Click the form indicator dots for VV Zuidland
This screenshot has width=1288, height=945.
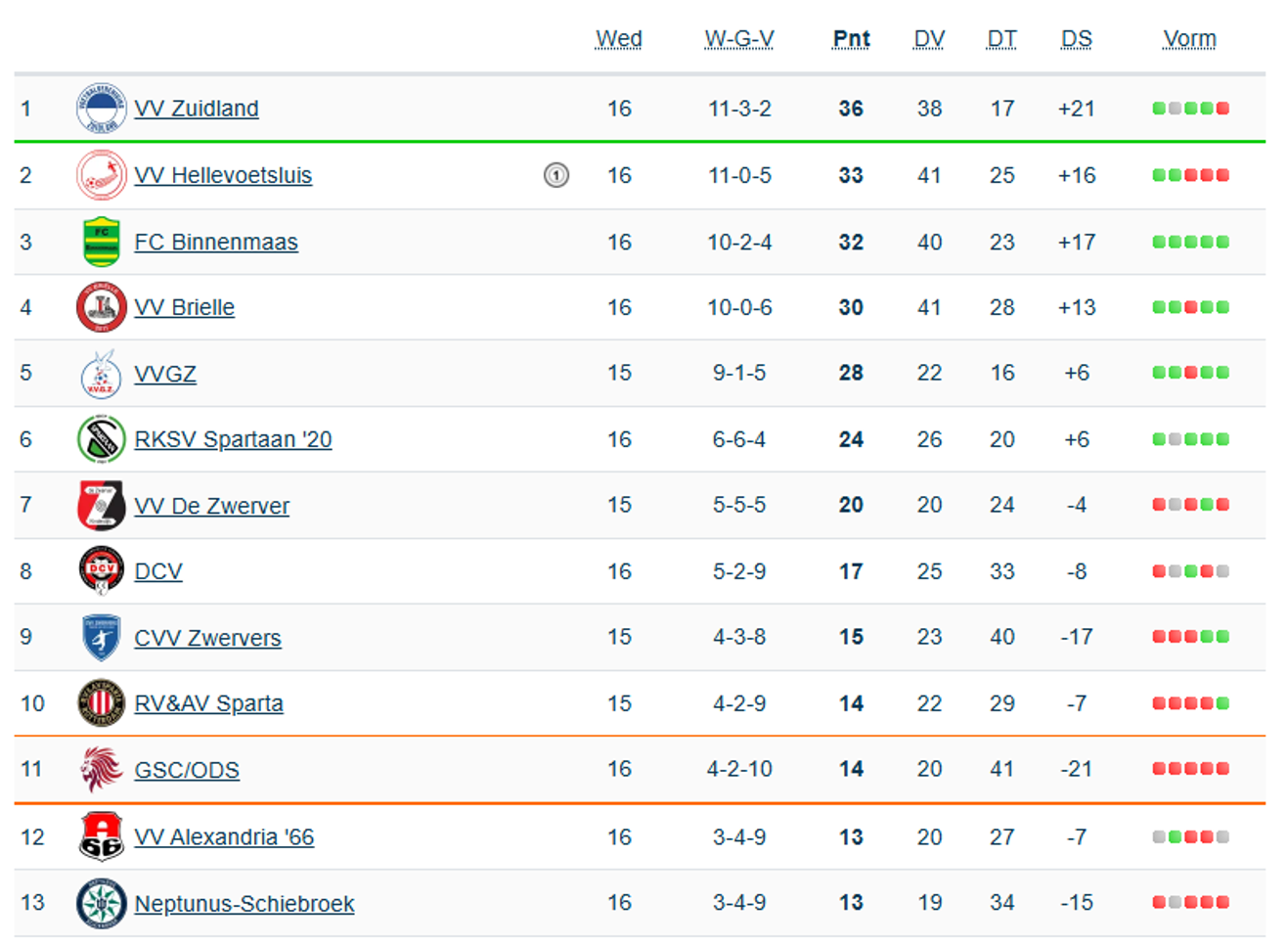point(1190,109)
